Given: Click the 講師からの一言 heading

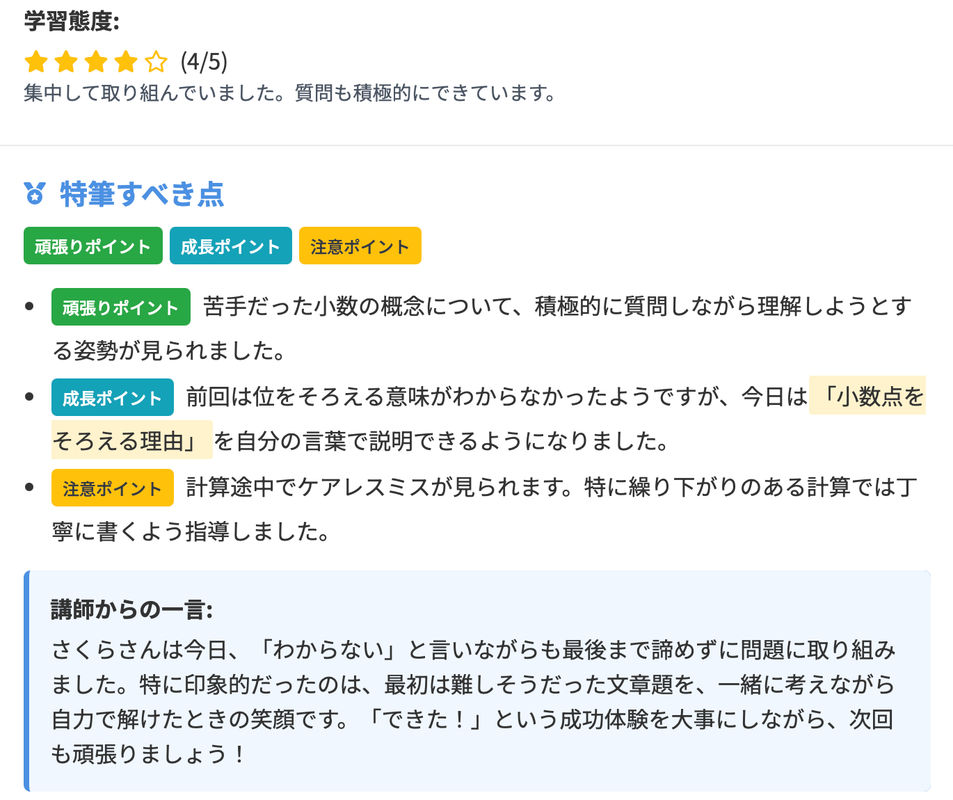Looking at the screenshot, I should (132, 609).
